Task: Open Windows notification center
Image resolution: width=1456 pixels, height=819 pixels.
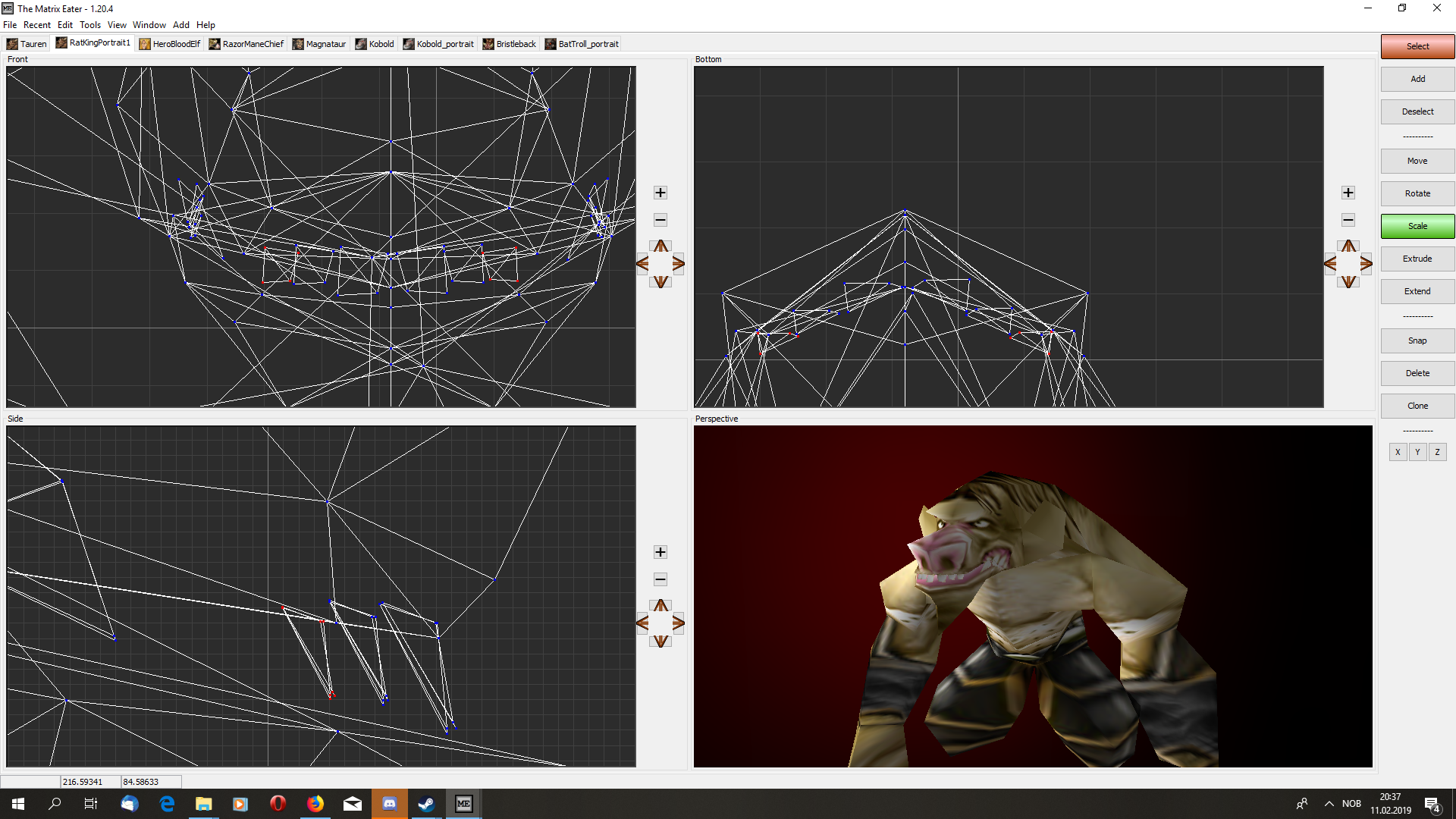Action: [1432, 804]
